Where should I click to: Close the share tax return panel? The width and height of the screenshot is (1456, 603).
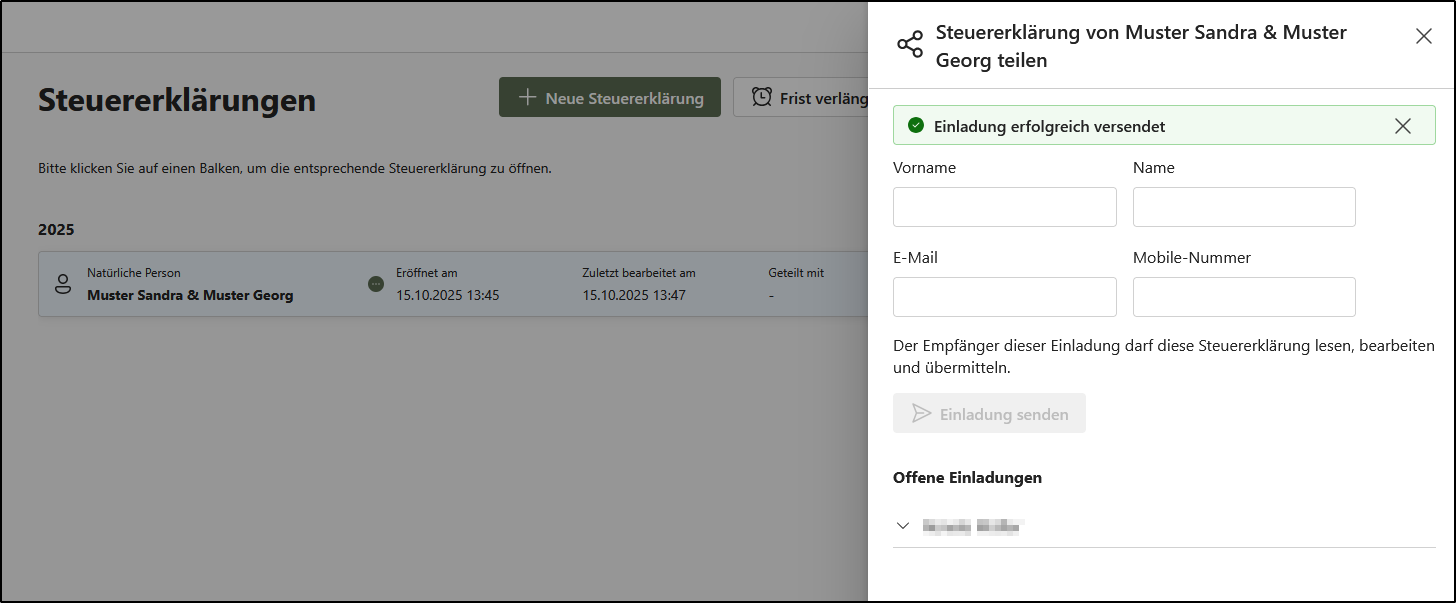(1424, 36)
